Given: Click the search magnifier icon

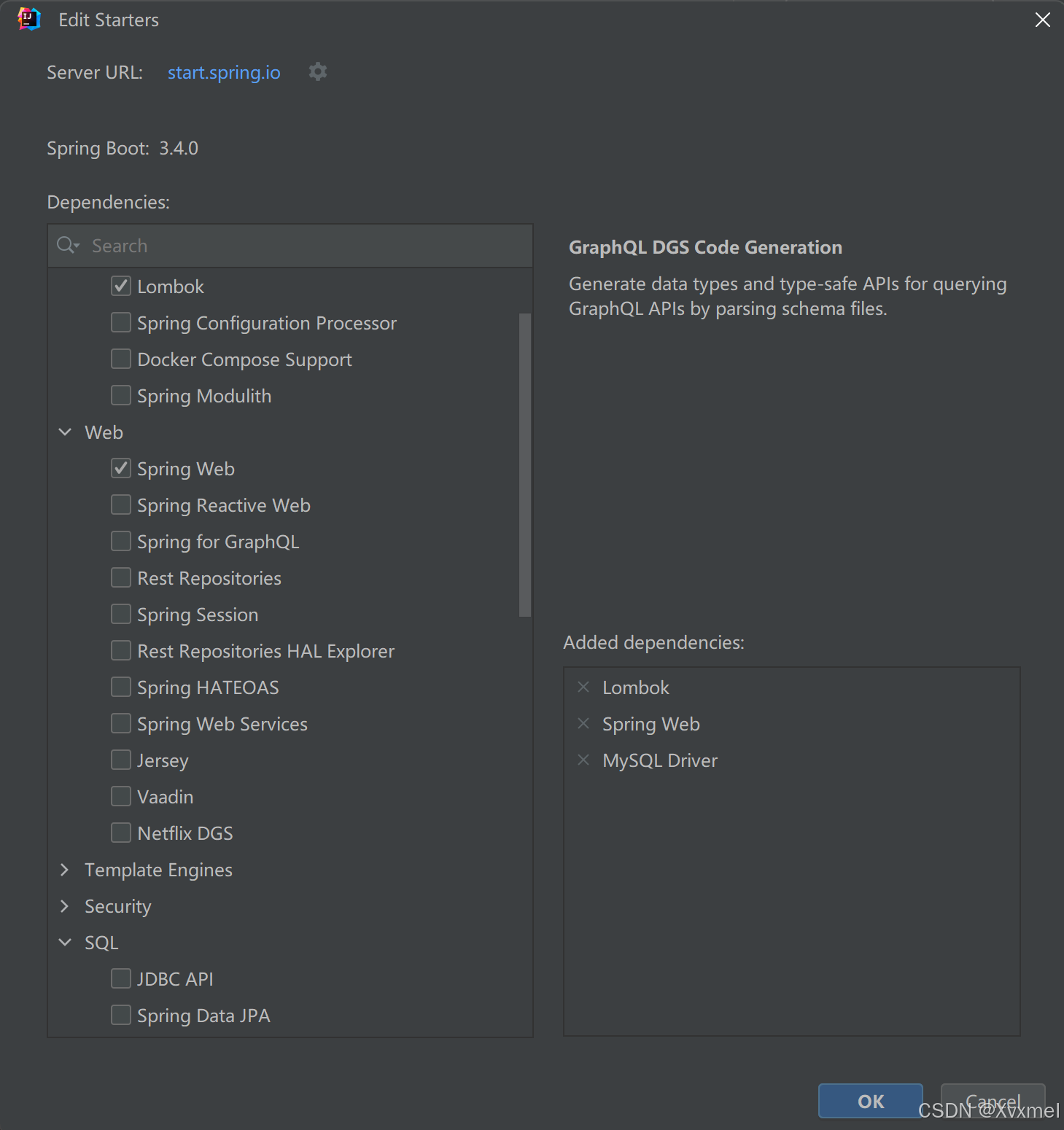Looking at the screenshot, I should point(68,246).
